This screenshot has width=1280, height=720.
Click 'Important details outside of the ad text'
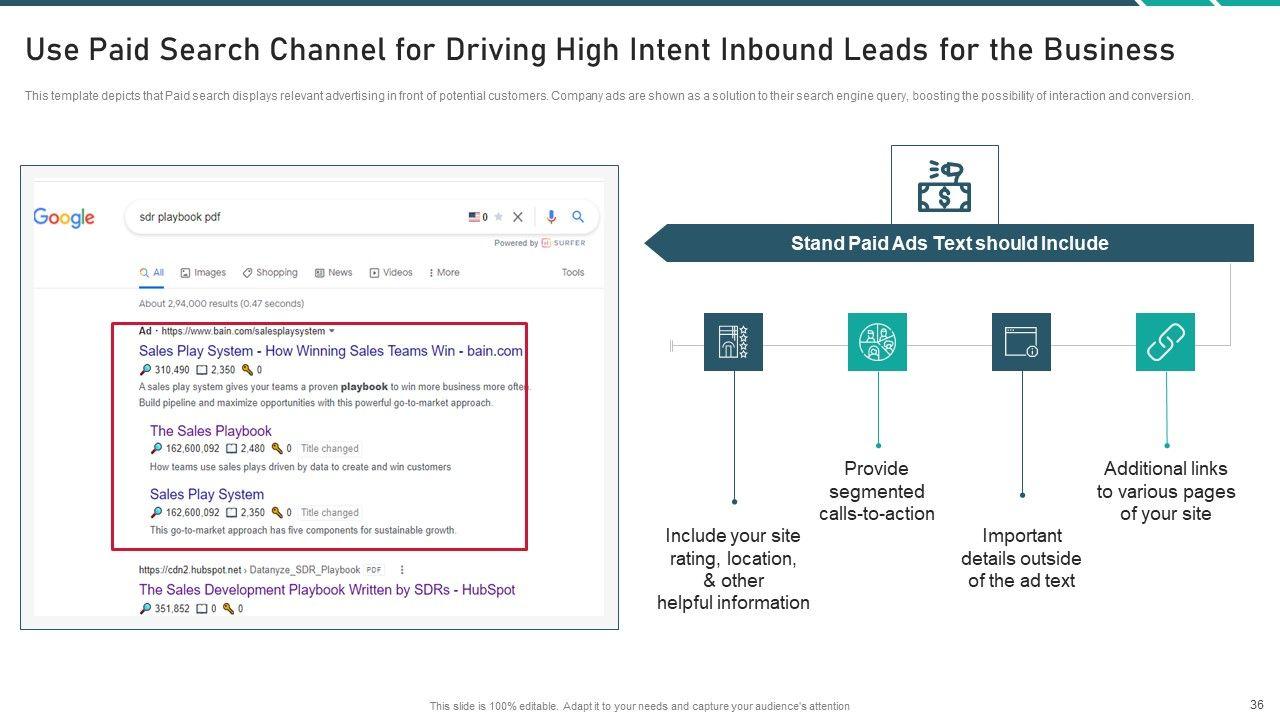1021,558
